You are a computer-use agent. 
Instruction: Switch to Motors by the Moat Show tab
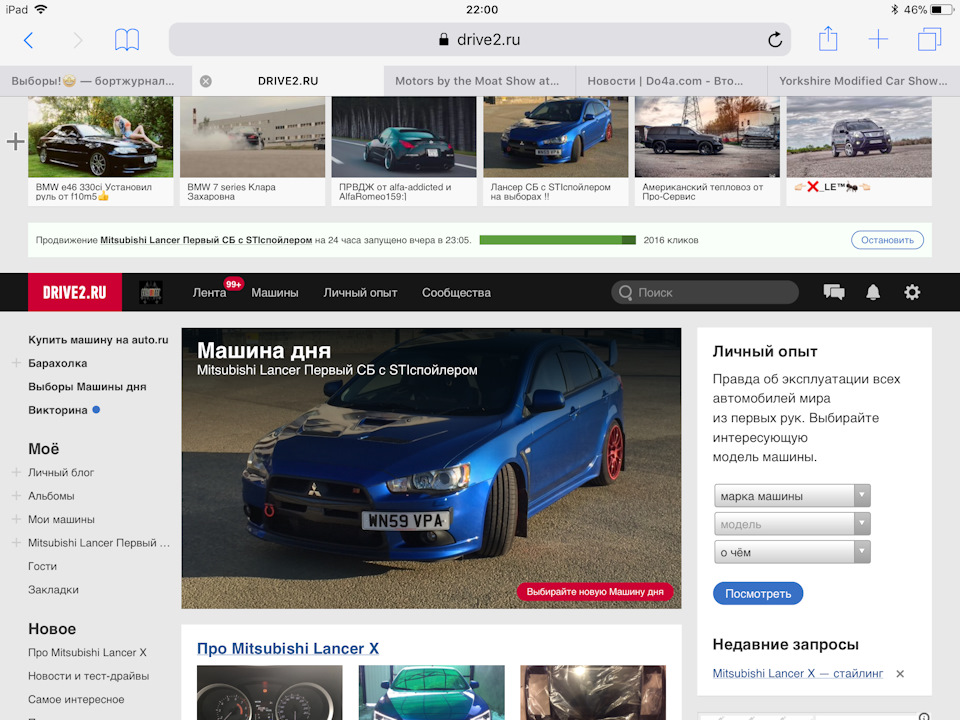[479, 81]
